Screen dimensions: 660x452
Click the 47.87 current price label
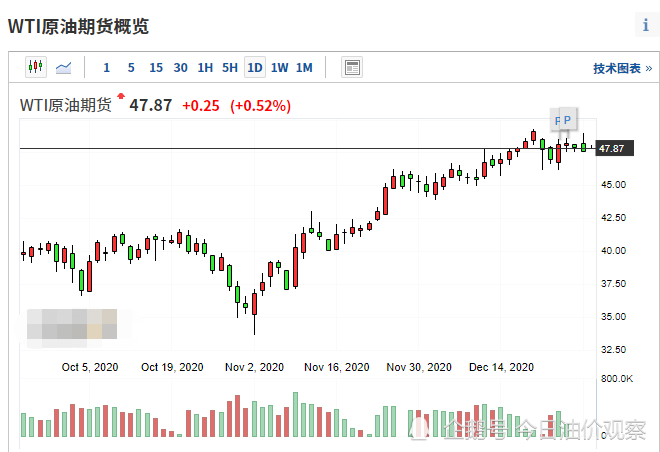pyautogui.click(x=614, y=149)
